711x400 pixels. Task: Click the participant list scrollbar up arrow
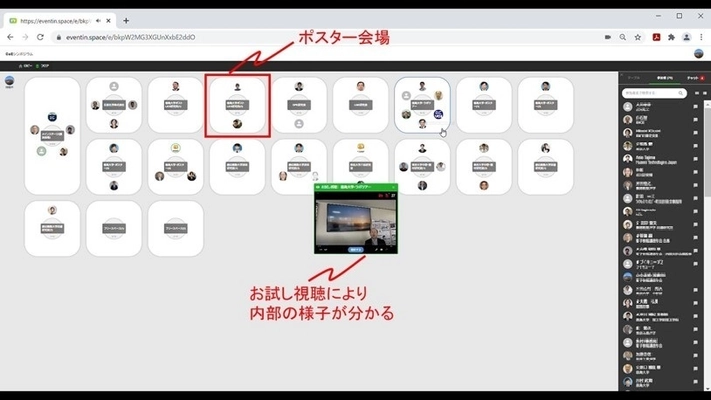coord(707,104)
